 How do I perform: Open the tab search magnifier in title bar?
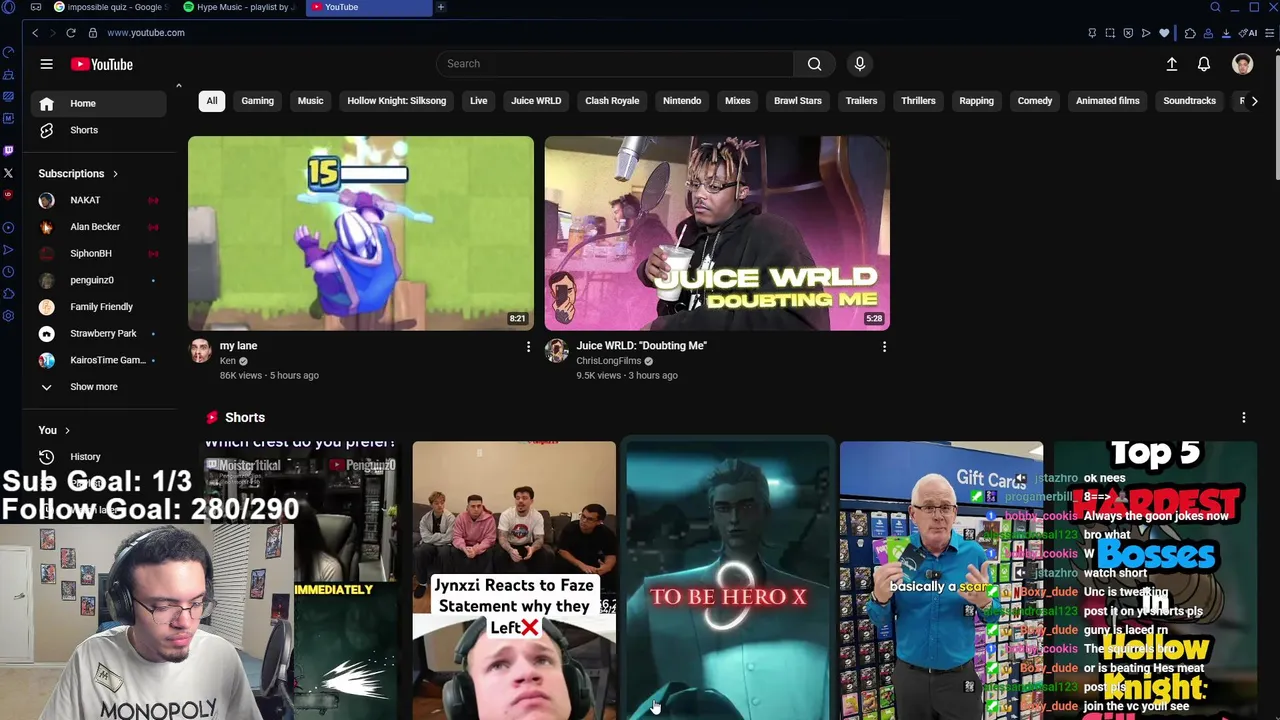coord(1215,7)
